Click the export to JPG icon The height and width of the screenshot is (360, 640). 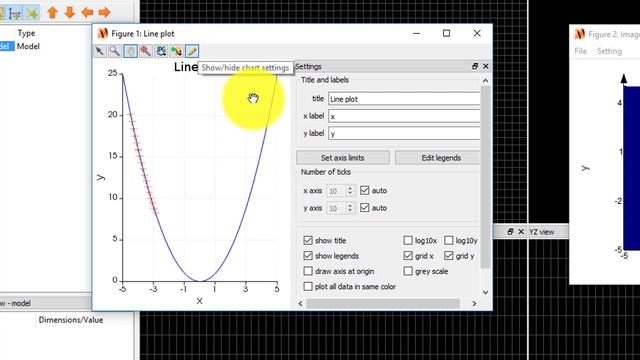[x=161, y=51]
